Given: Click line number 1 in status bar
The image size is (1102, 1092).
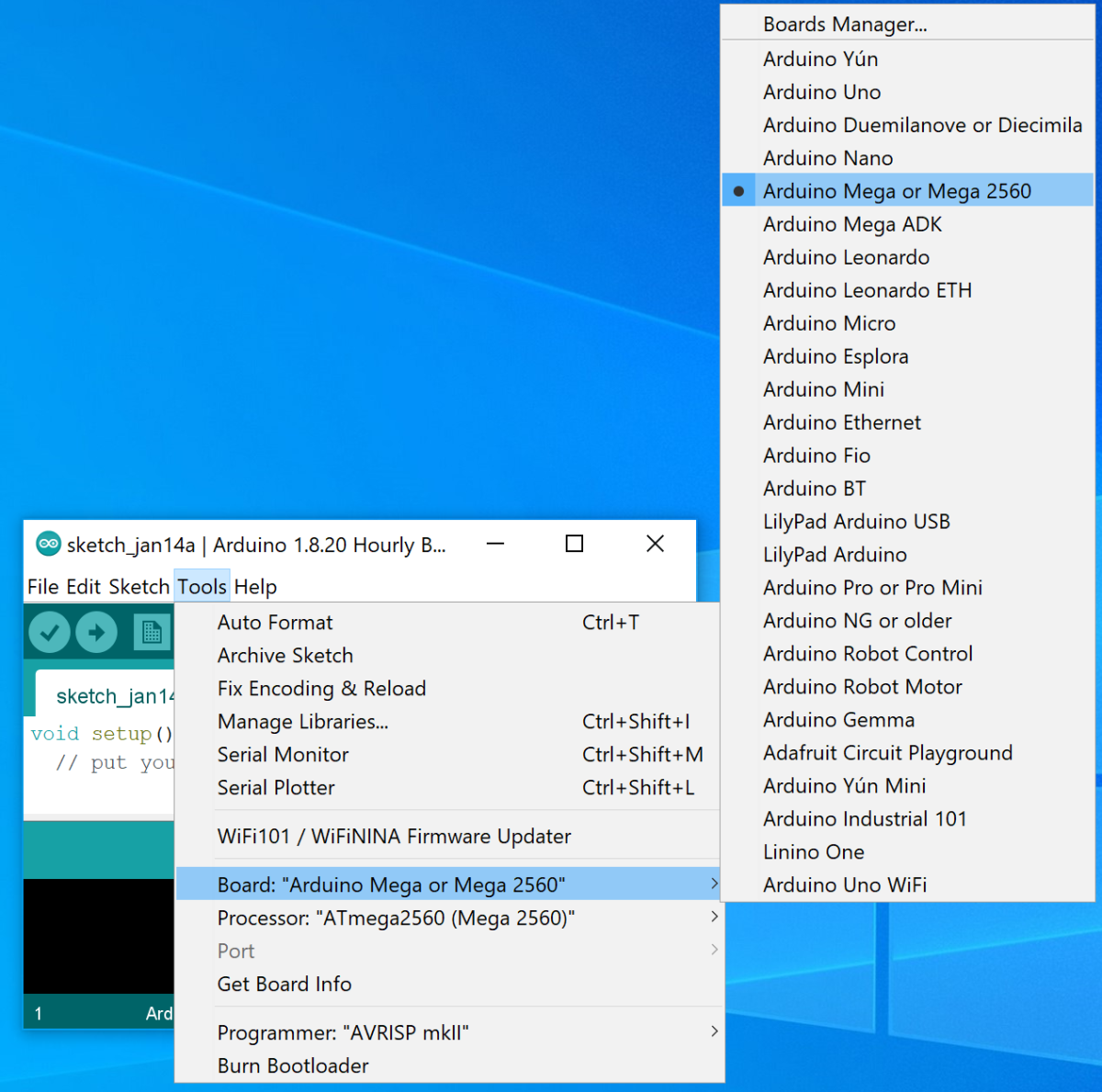Looking at the screenshot, I should pyautogui.click(x=38, y=1014).
